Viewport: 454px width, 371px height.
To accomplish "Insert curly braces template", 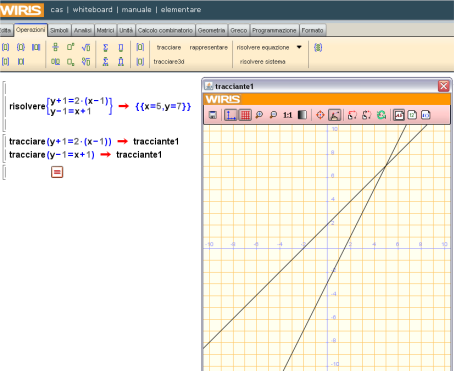I will click(21, 47).
